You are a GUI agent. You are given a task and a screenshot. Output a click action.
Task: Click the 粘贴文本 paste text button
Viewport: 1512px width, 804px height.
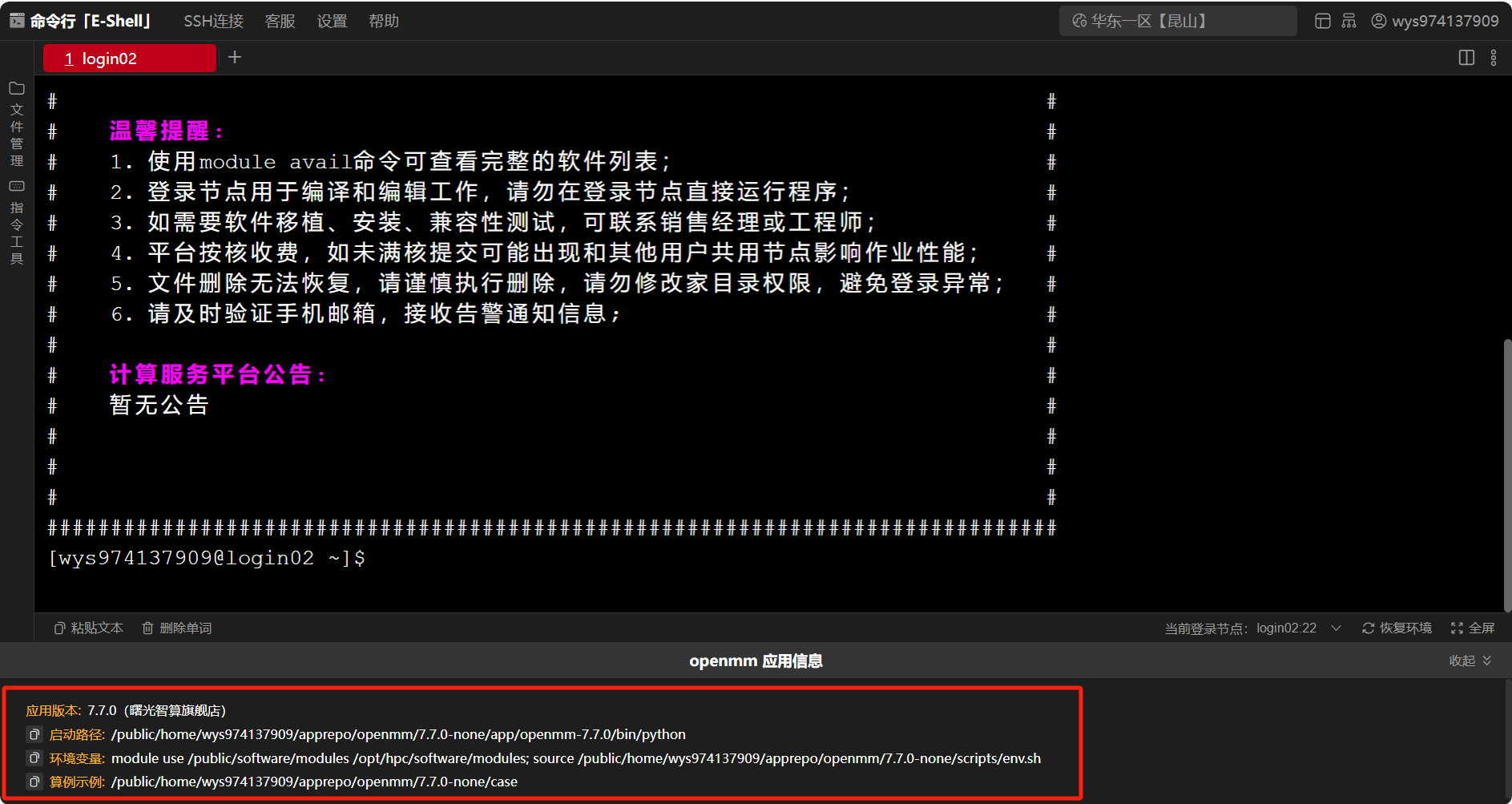[x=88, y=628]
